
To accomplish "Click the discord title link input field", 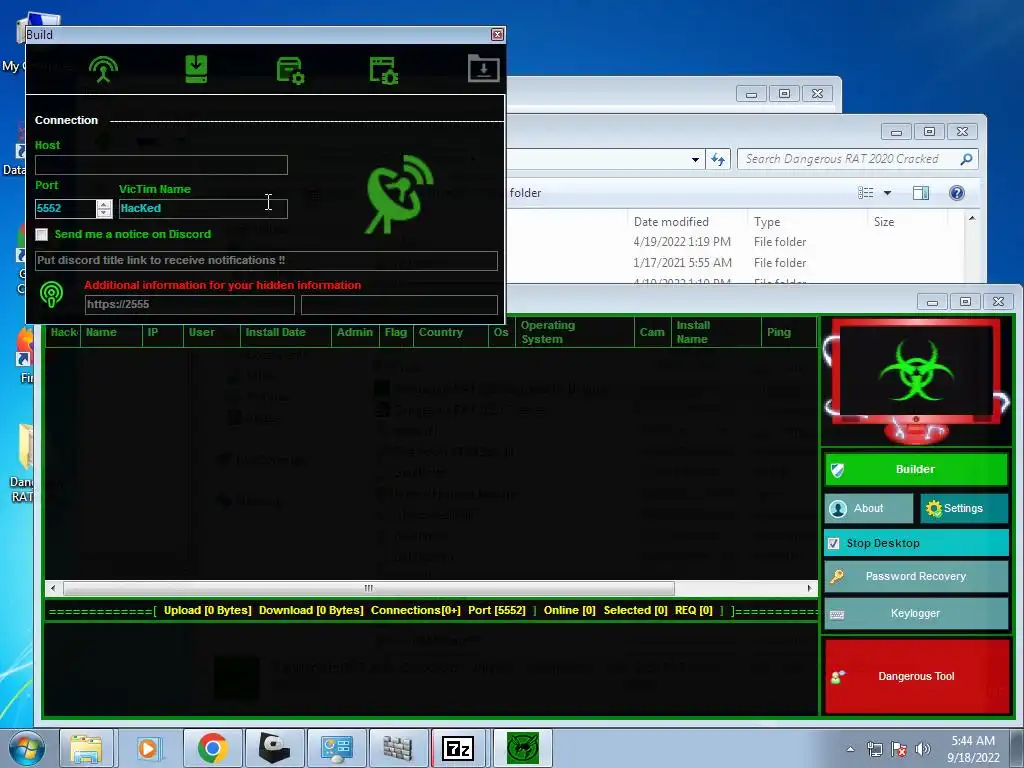I will point(266,261).
